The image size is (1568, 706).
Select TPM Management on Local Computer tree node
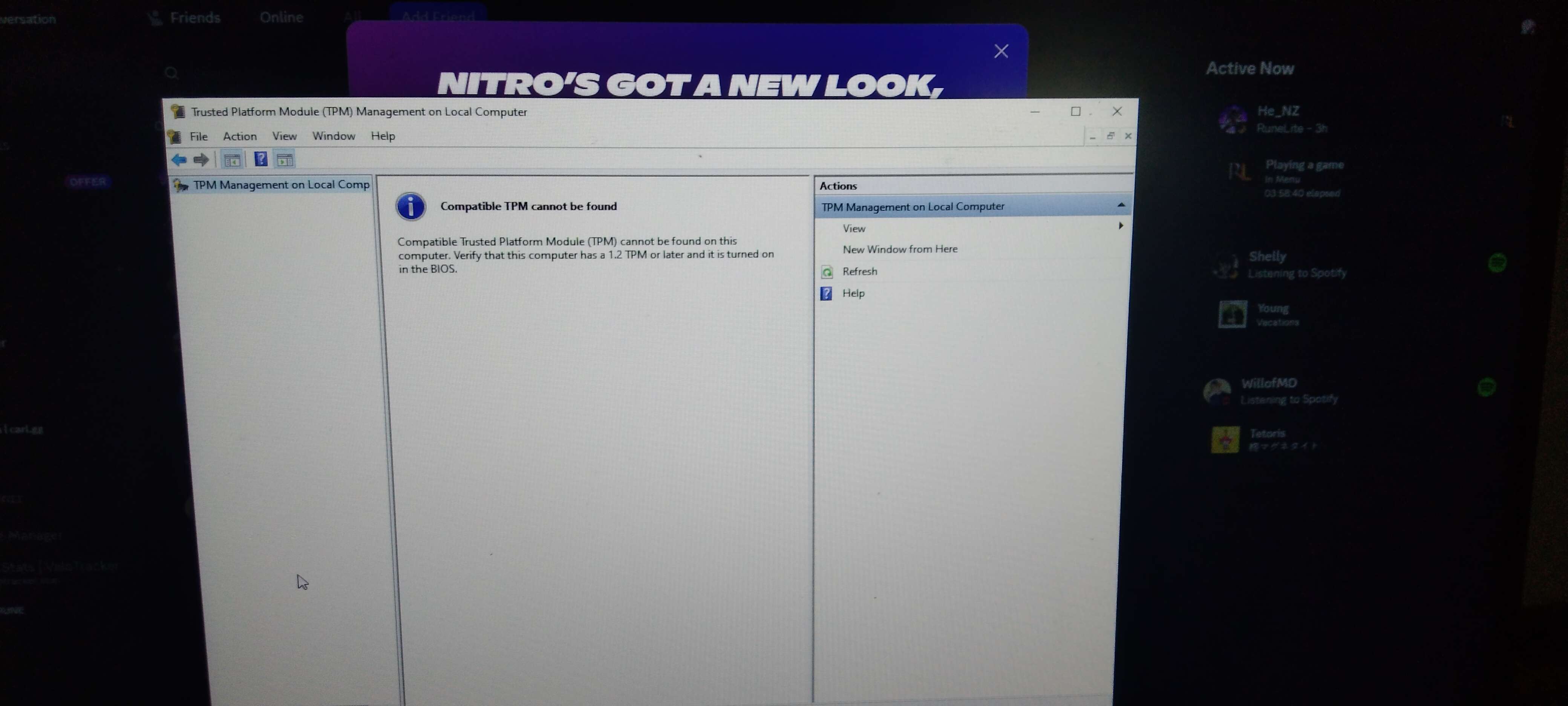click(x=280, y=184)
